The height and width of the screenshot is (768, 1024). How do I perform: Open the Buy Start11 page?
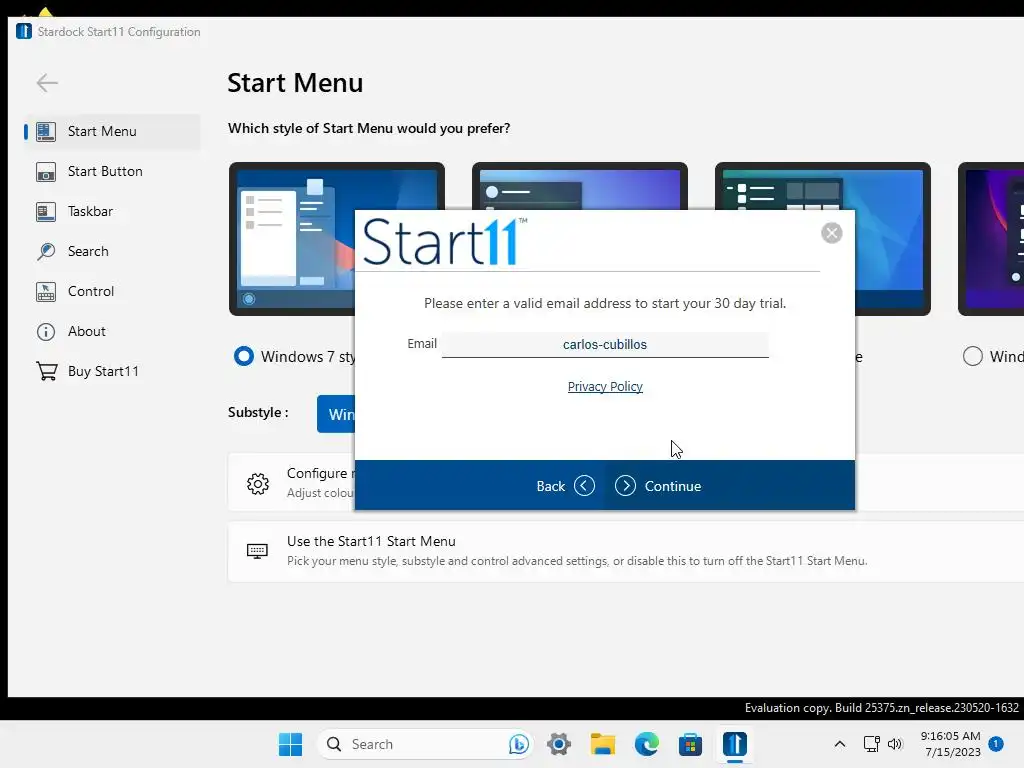112,371
